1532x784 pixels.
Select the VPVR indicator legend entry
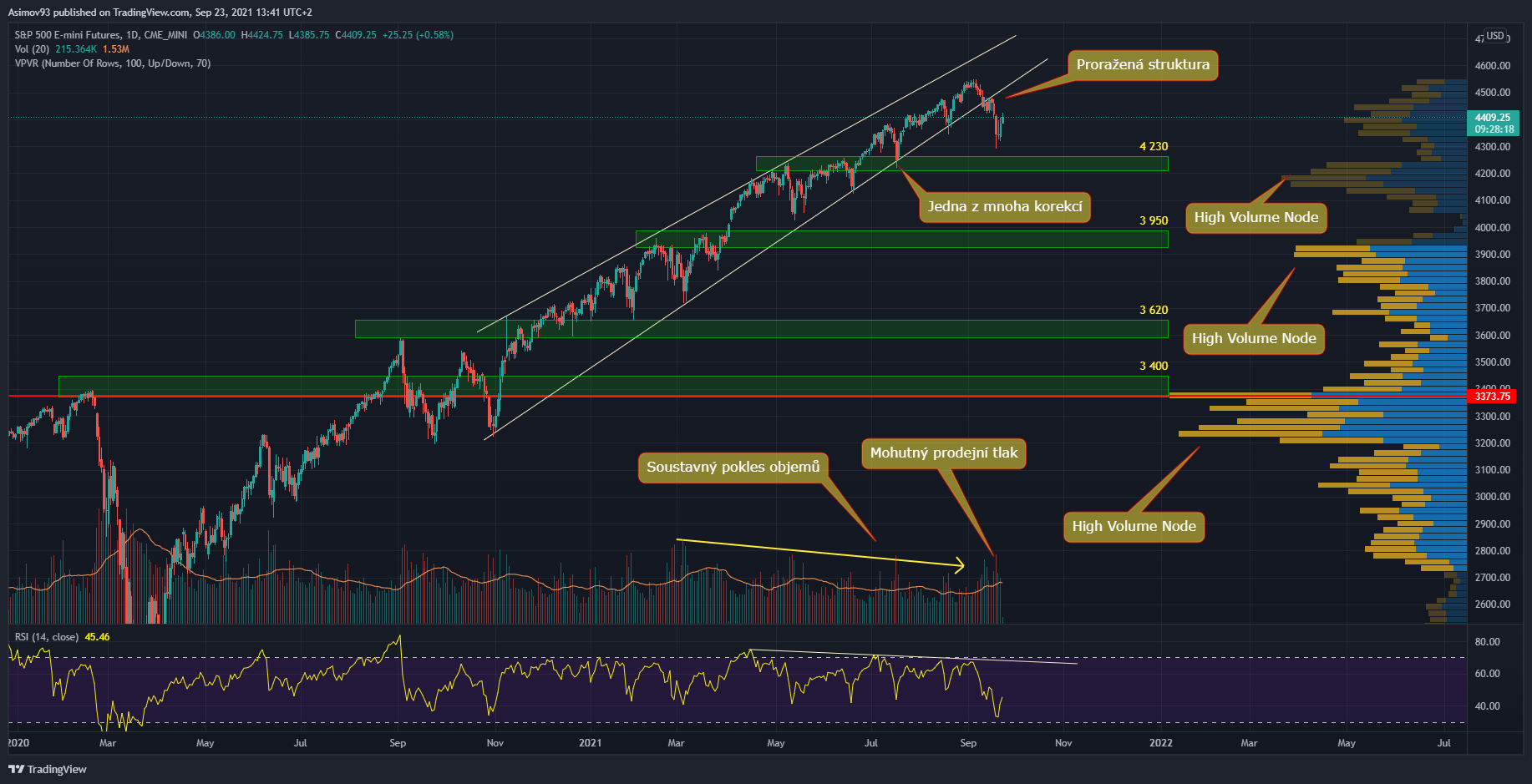(x=112, y=63)
